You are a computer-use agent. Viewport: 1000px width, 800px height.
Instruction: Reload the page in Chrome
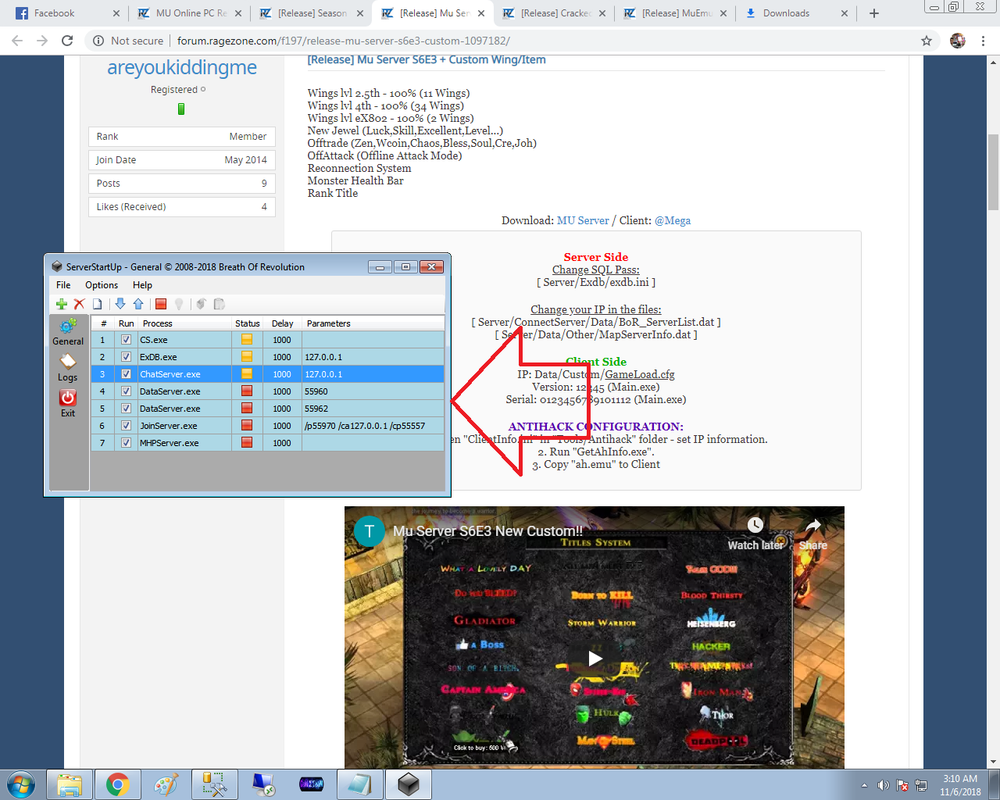pyautogui.click(x=67, y=41)
